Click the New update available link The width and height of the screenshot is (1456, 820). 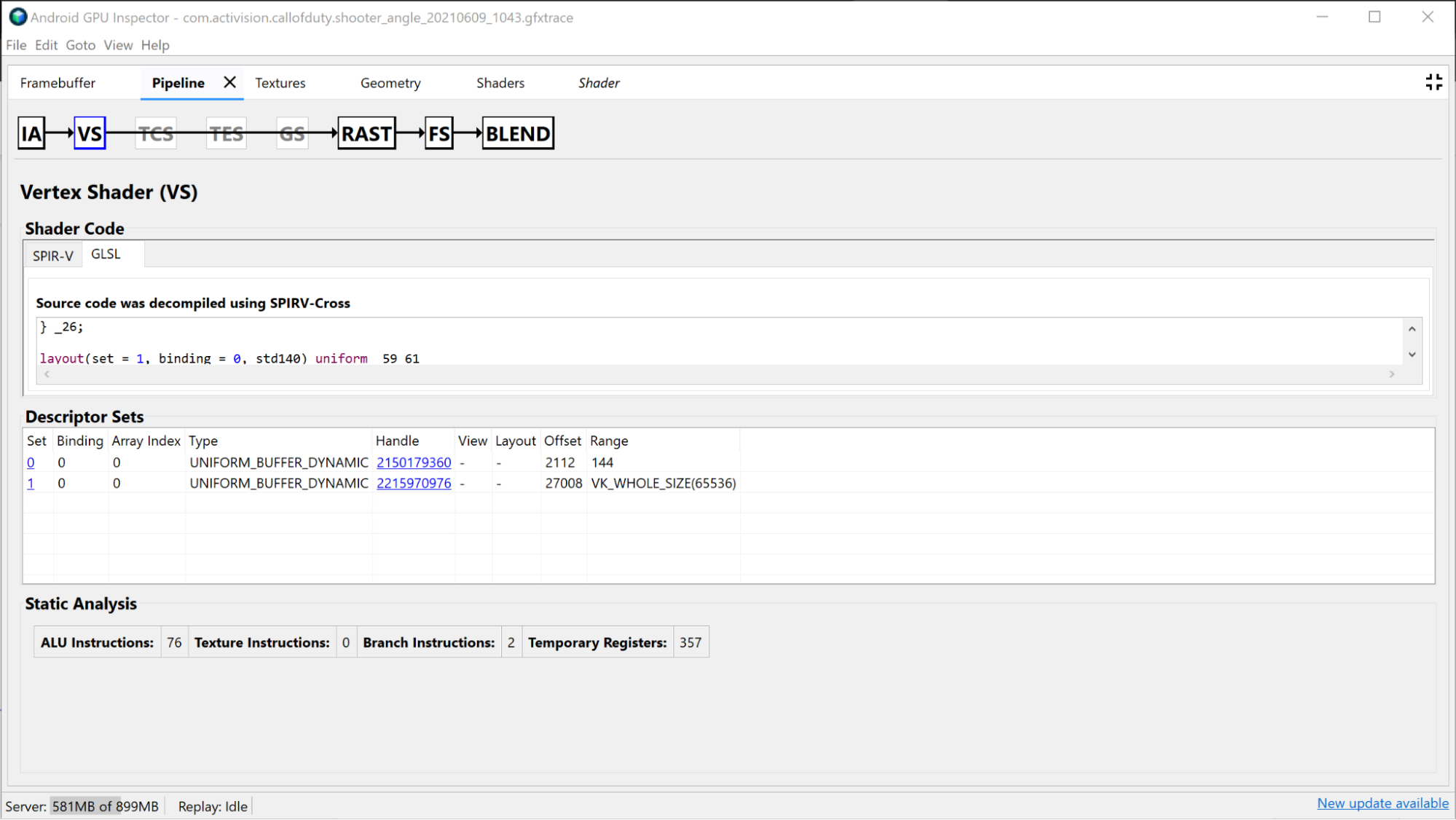point(1382,806)
